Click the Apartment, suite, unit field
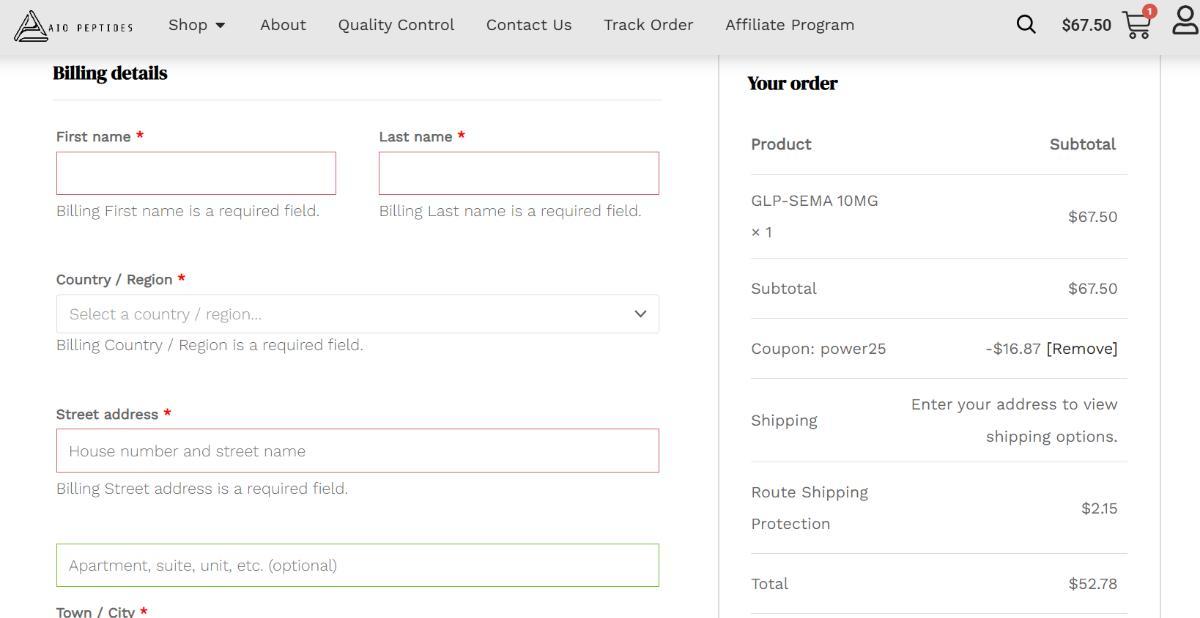The width and height of the screenshot is (1200, 618). (x=357, y=565)
